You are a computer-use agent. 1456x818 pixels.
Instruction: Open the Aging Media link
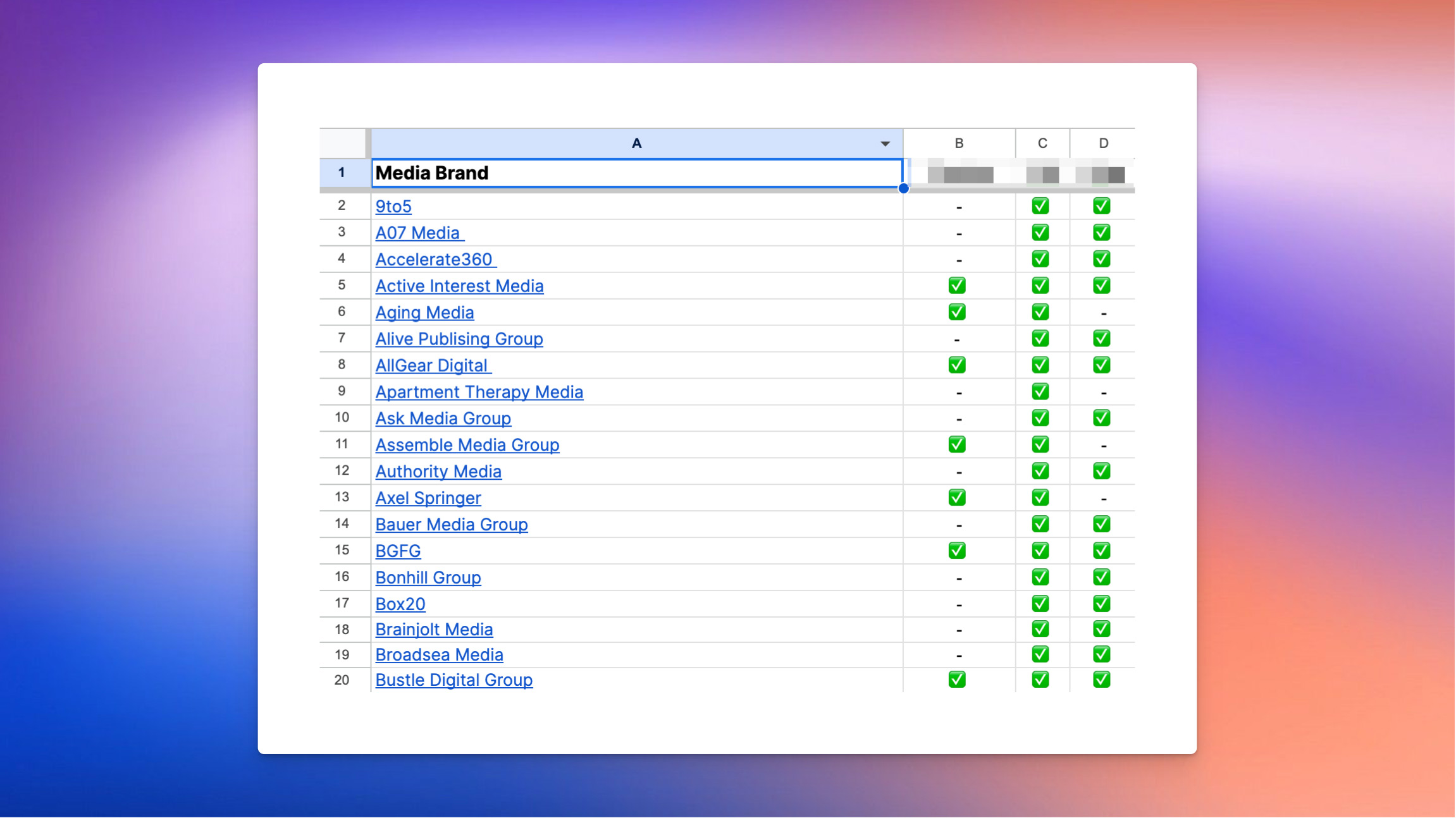click(424, 313)
